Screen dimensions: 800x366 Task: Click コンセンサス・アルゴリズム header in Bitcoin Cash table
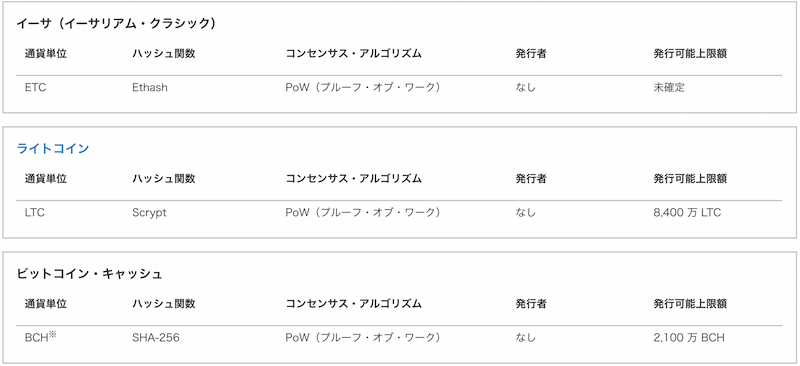coord(353,304)
